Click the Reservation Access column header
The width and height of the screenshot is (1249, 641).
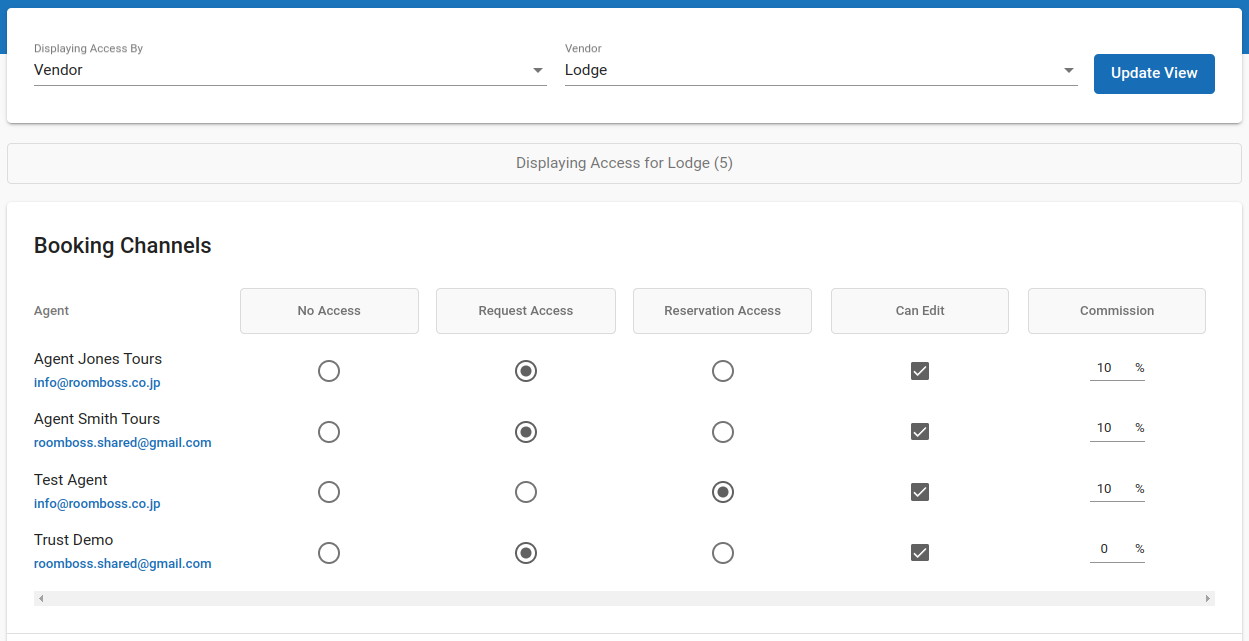coord(722,311)
